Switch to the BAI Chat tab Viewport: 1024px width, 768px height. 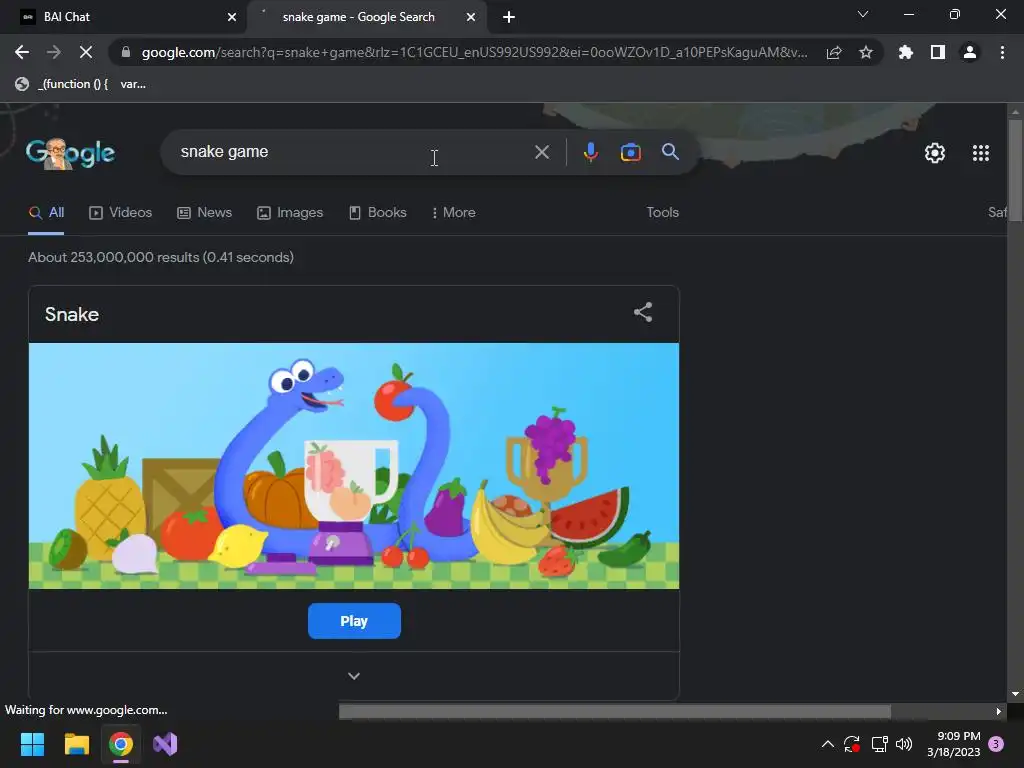[123, 17]
